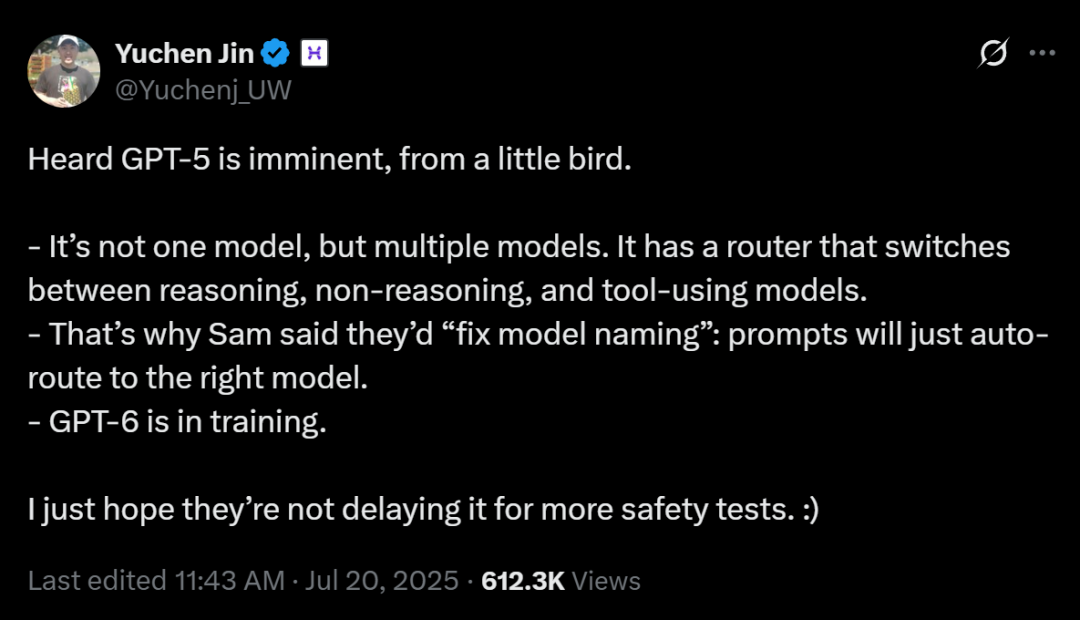Viewport: 1080px width, 620px height.
Task: Open the Grok explain-post icon
Action: pyautogui.click(x=993, y=53)
